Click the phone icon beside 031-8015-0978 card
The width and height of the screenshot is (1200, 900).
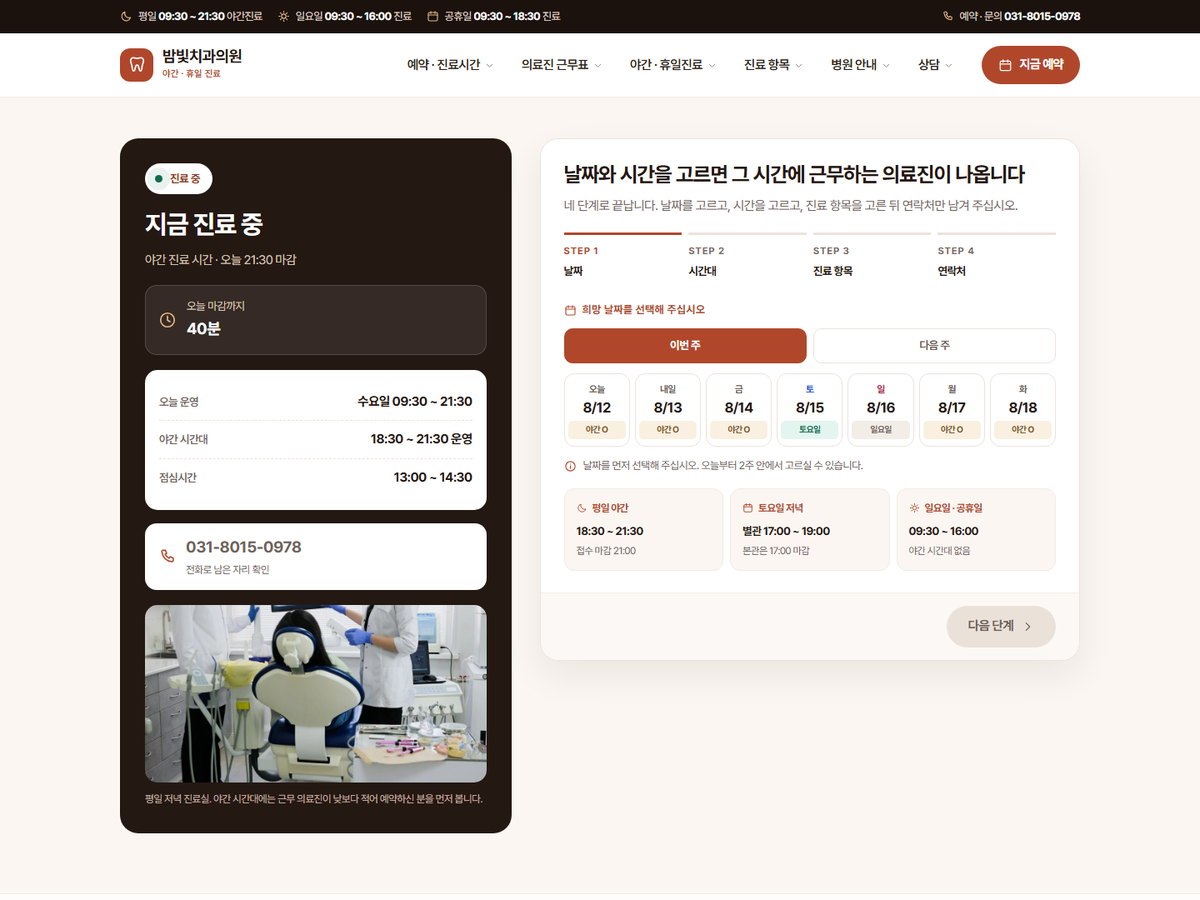pyautogui.click(x=167, y=556)
